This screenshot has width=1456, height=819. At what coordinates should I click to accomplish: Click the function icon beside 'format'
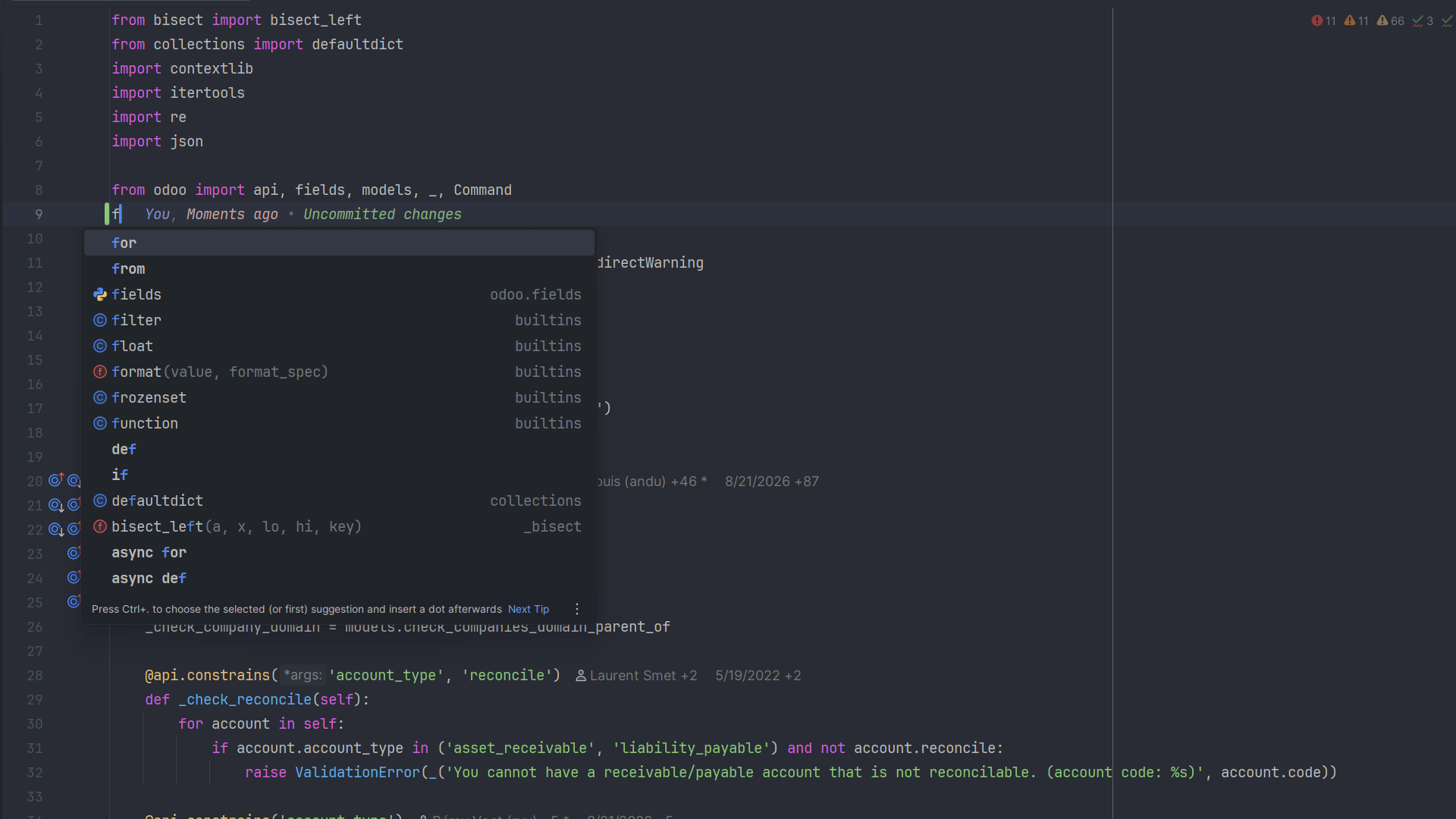tap(100, 372)
